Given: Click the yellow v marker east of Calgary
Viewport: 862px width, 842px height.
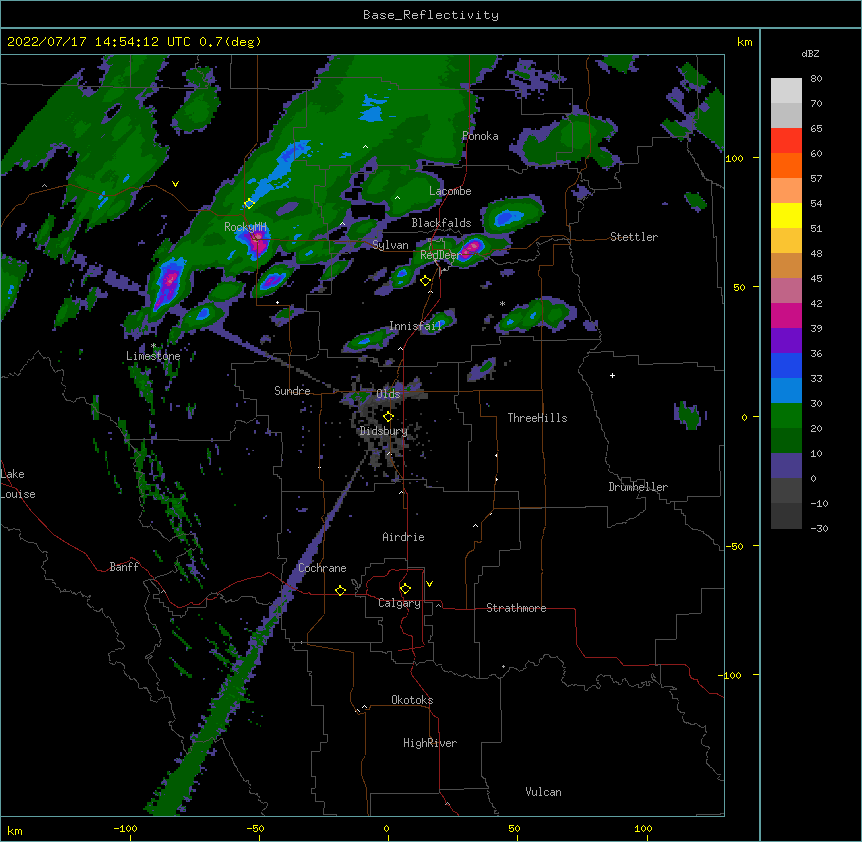Looking at the screenshot, I should click(x=429, y=584).
